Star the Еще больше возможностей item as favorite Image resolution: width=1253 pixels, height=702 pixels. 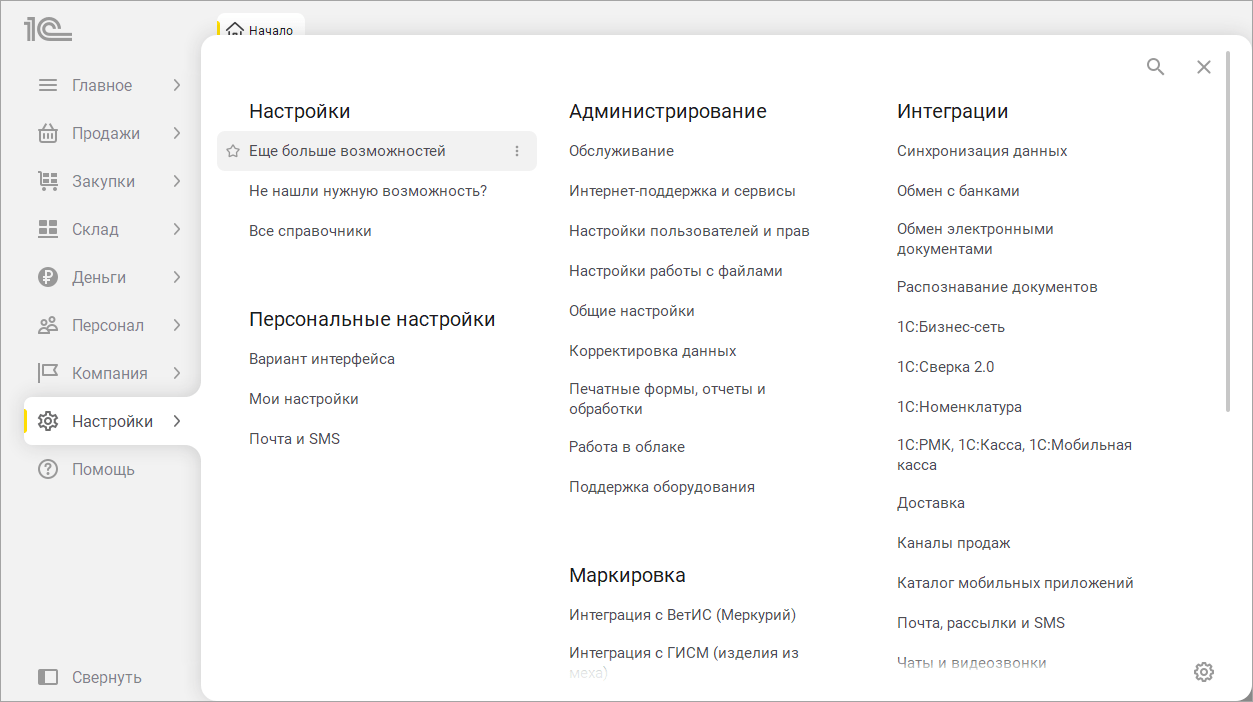click(x=233, y=151)
